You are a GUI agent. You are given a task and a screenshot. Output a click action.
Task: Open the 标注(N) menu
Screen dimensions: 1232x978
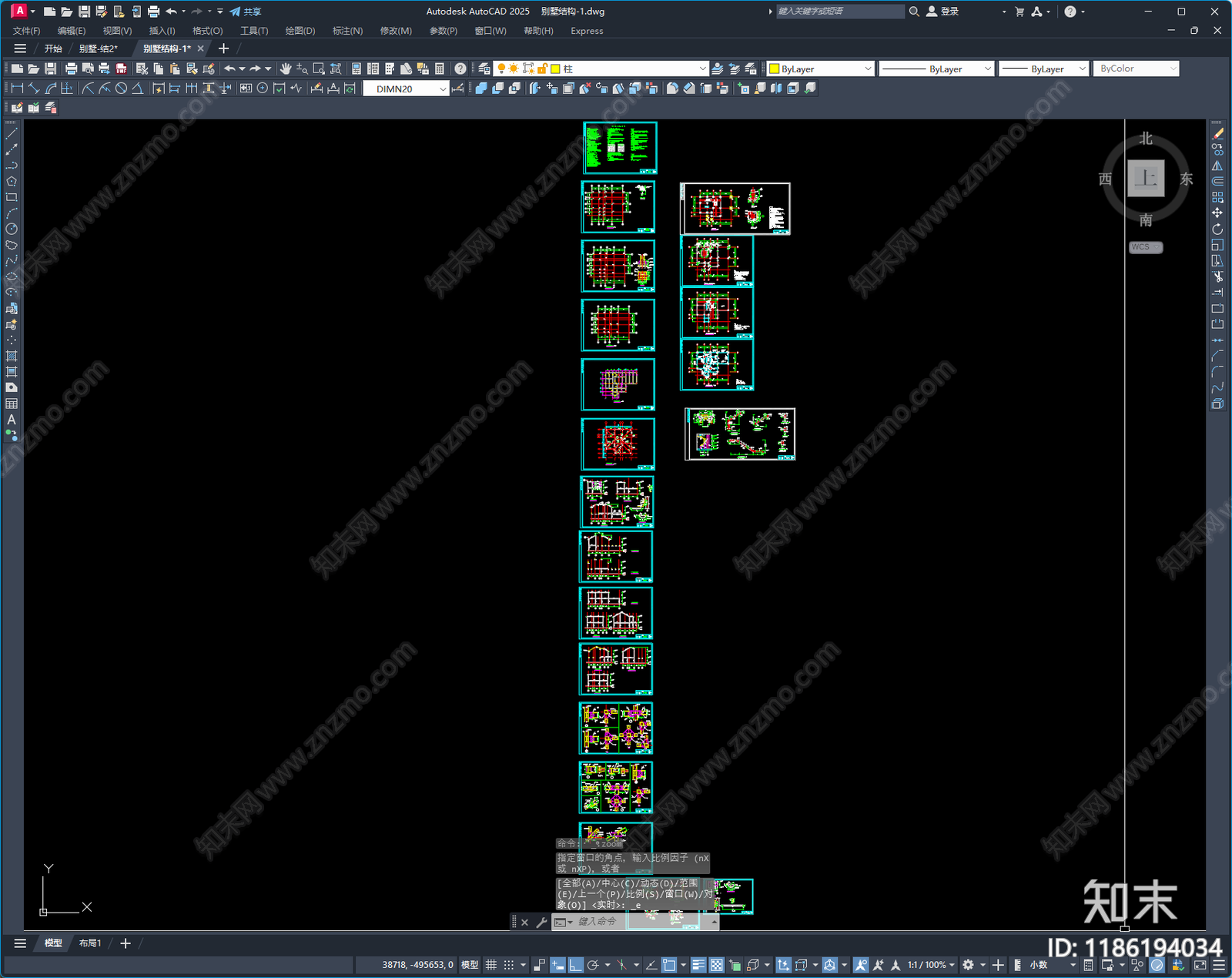pos(347,31)
